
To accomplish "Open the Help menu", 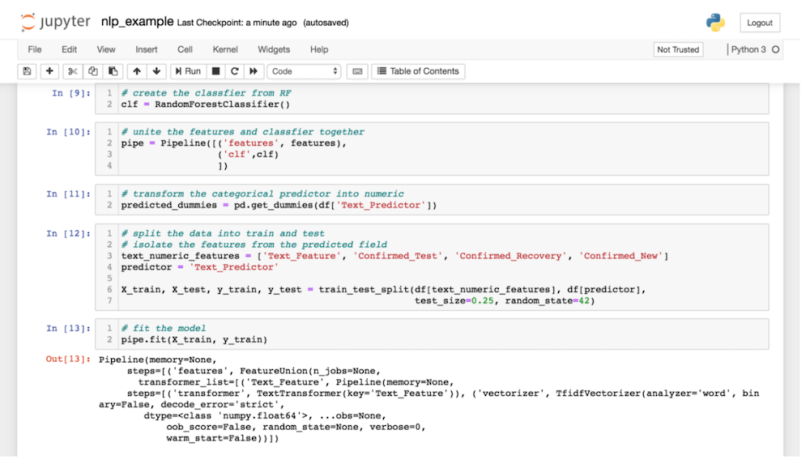I will point(319,50).
